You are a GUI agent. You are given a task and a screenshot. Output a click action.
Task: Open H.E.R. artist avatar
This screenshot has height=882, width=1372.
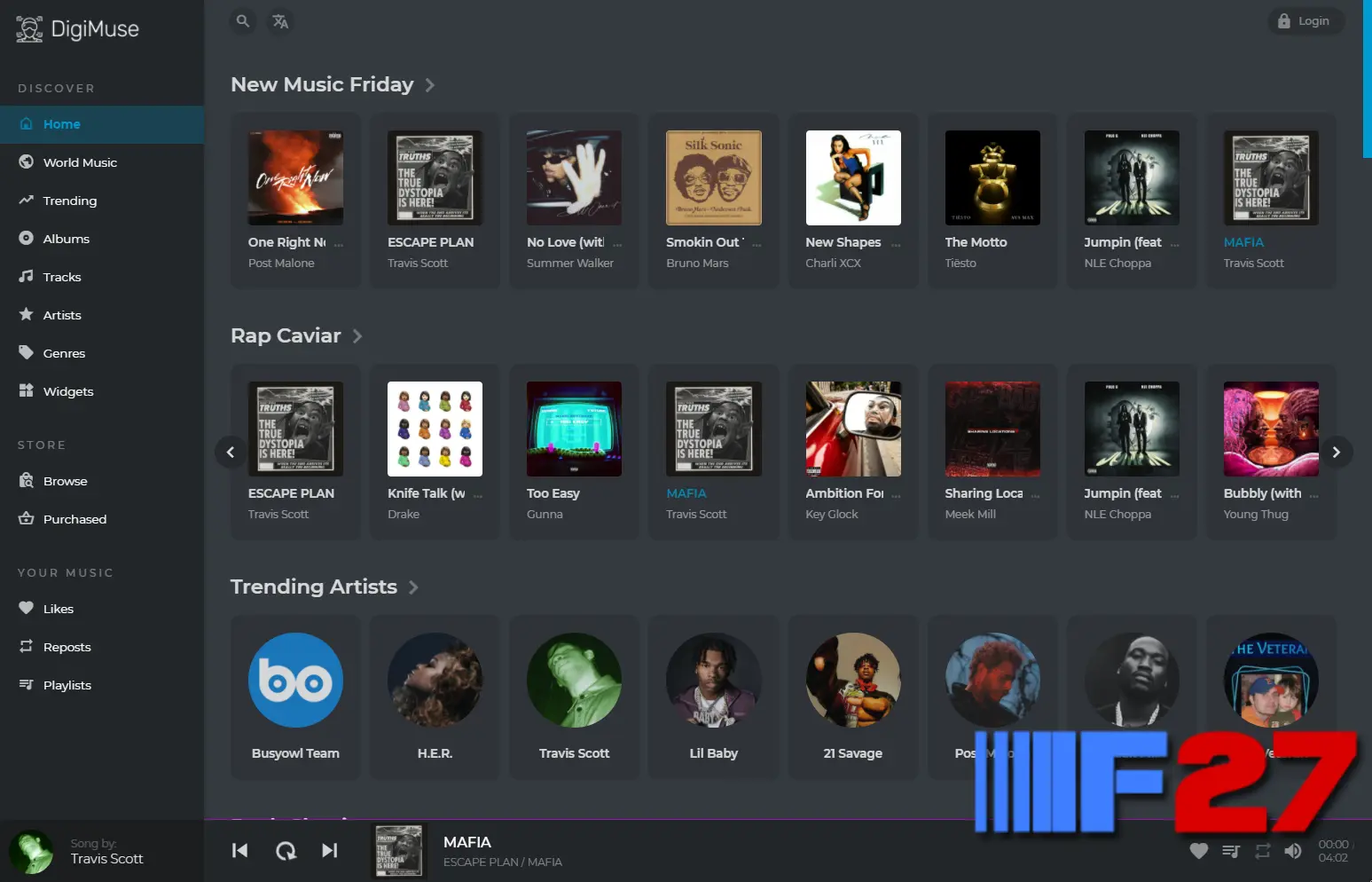pyautogui.click(x=435, y=680)
